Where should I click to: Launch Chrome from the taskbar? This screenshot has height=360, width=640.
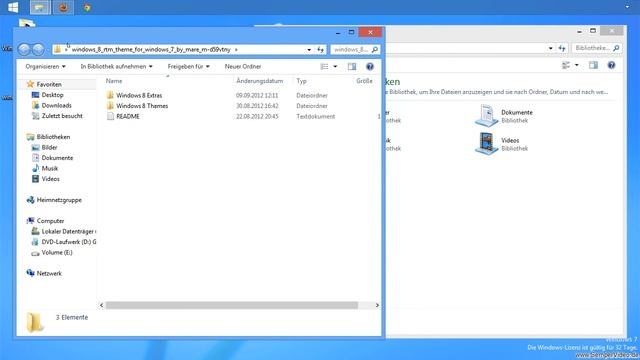(x=87, y=7)
